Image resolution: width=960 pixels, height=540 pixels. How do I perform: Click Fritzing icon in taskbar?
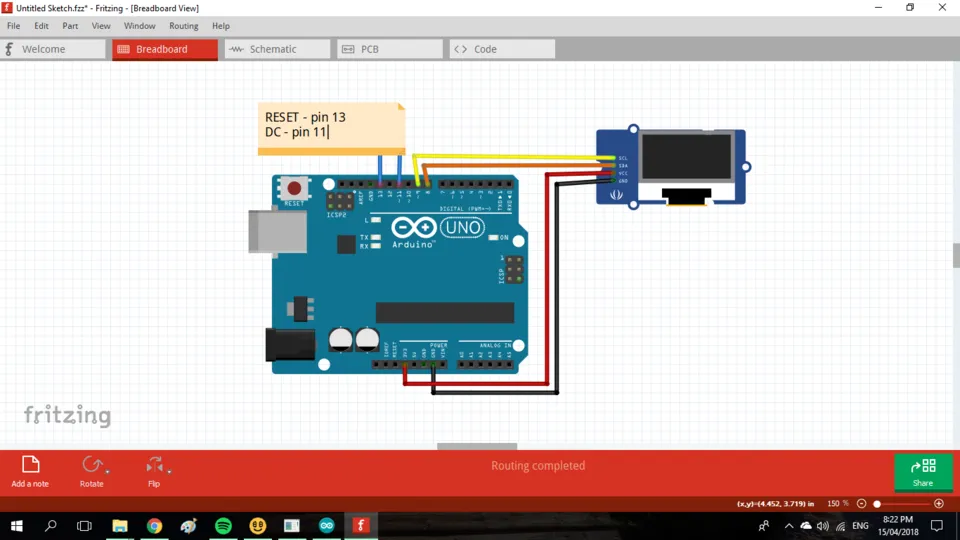[x=361, y=526]
